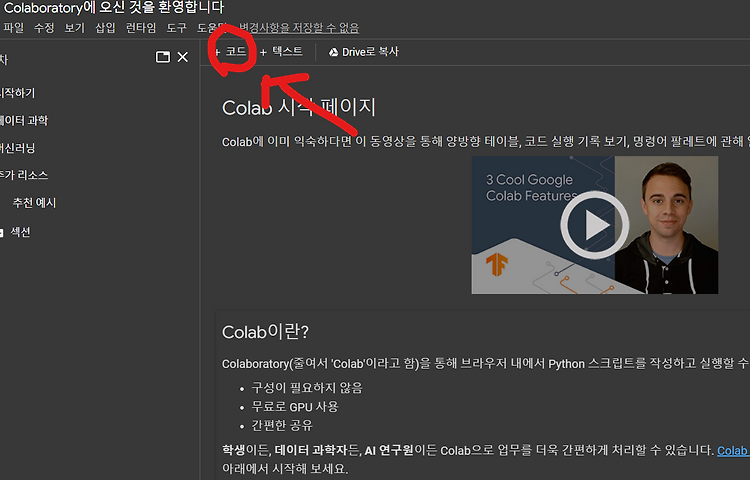Click the Colaboratory에 오신 것을 환영합니다 title
750x480 pixels.
pos(114,8)
